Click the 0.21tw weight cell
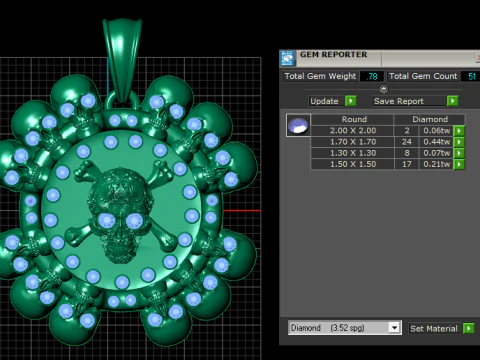This screenshot has height=360, width=480. (x=436, y=164)
